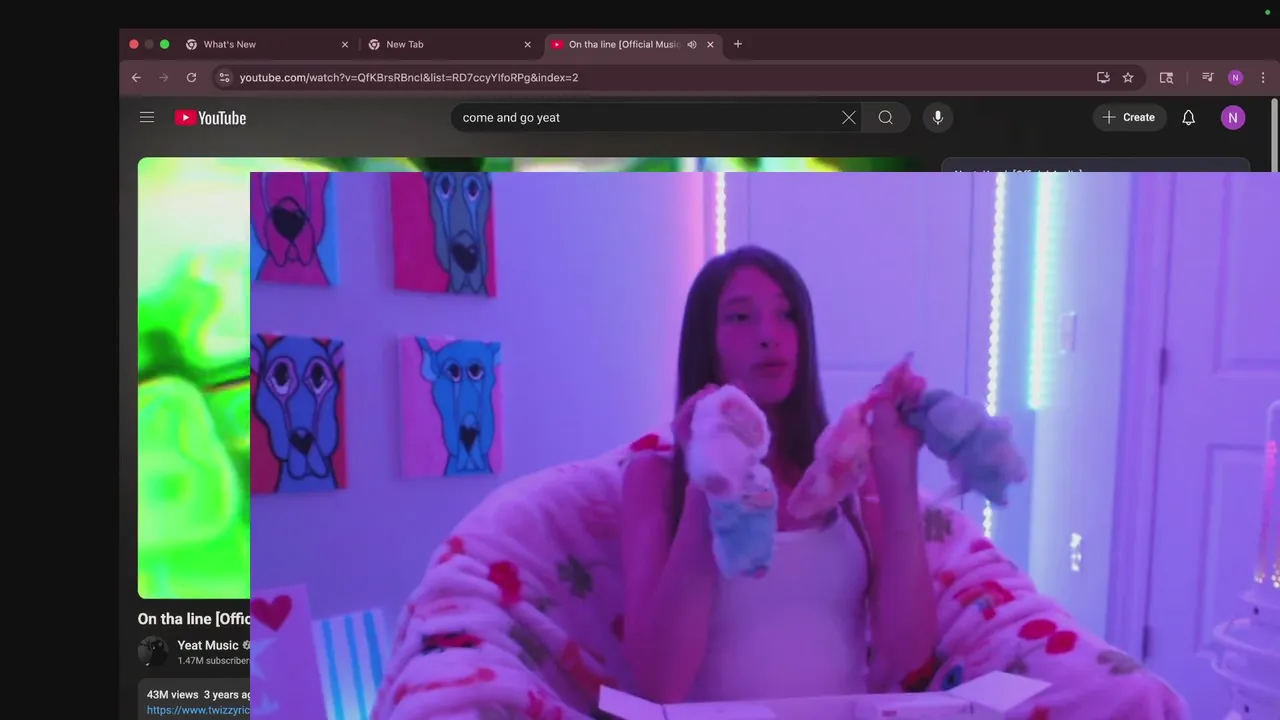1280x720 pixels.
Task: Open a new browser tab
Action: point(738,44)
